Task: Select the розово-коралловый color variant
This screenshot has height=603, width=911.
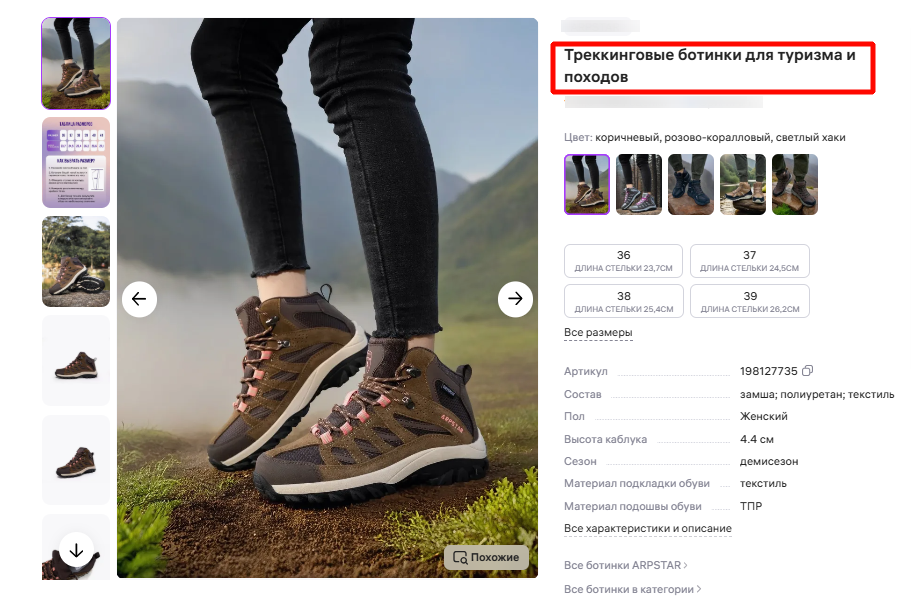Action: tap(638, 185)
